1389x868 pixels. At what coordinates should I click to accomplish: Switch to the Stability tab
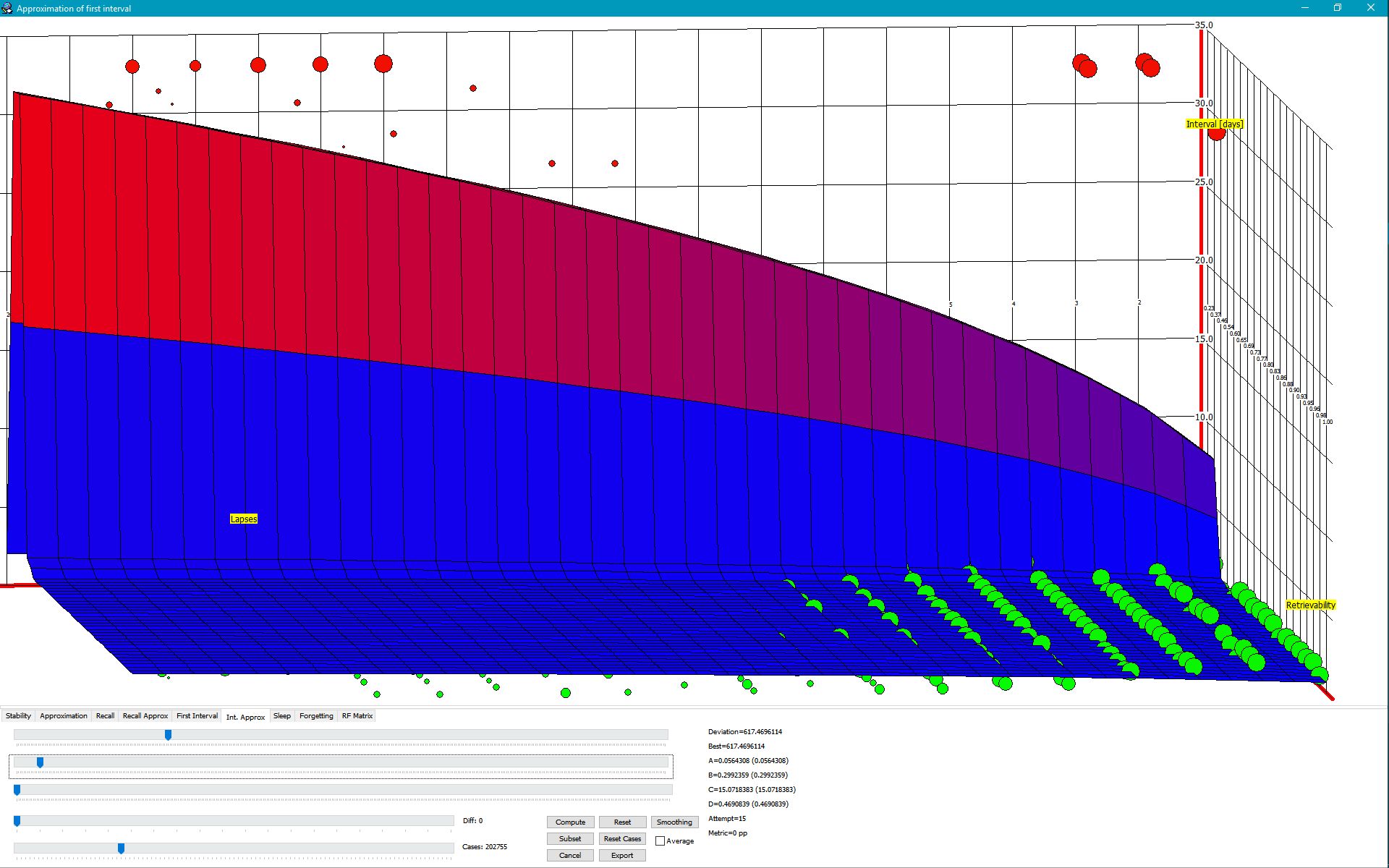click(18, 716)
